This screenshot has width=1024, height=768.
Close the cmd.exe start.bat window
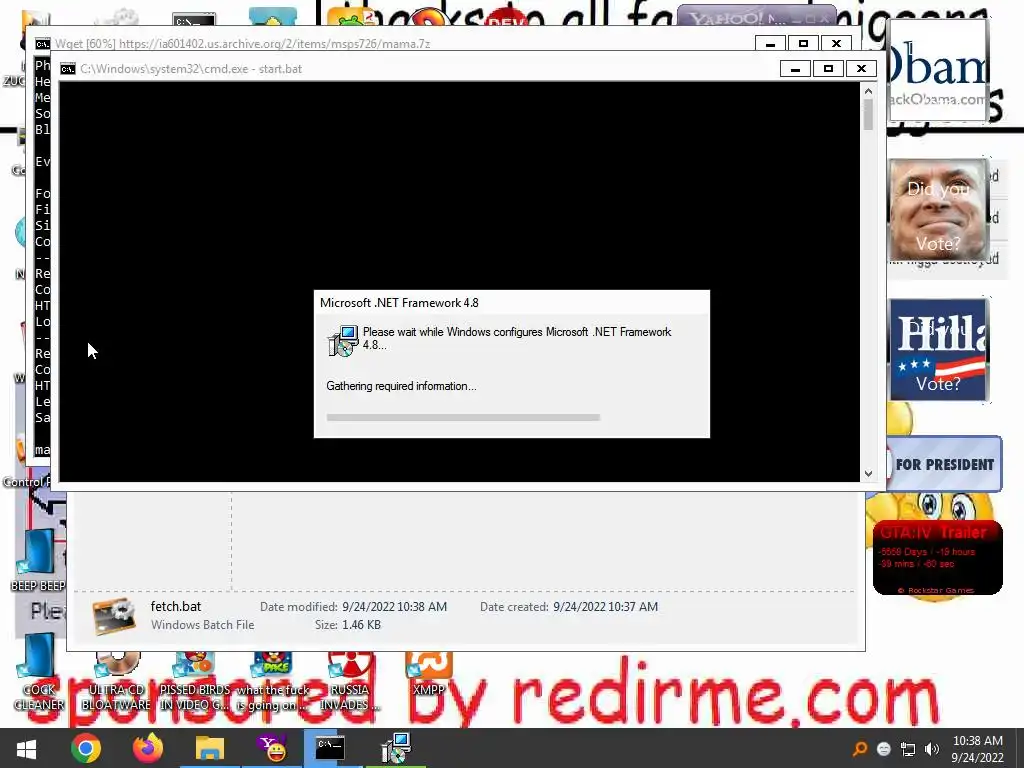(x=861, y=69)
